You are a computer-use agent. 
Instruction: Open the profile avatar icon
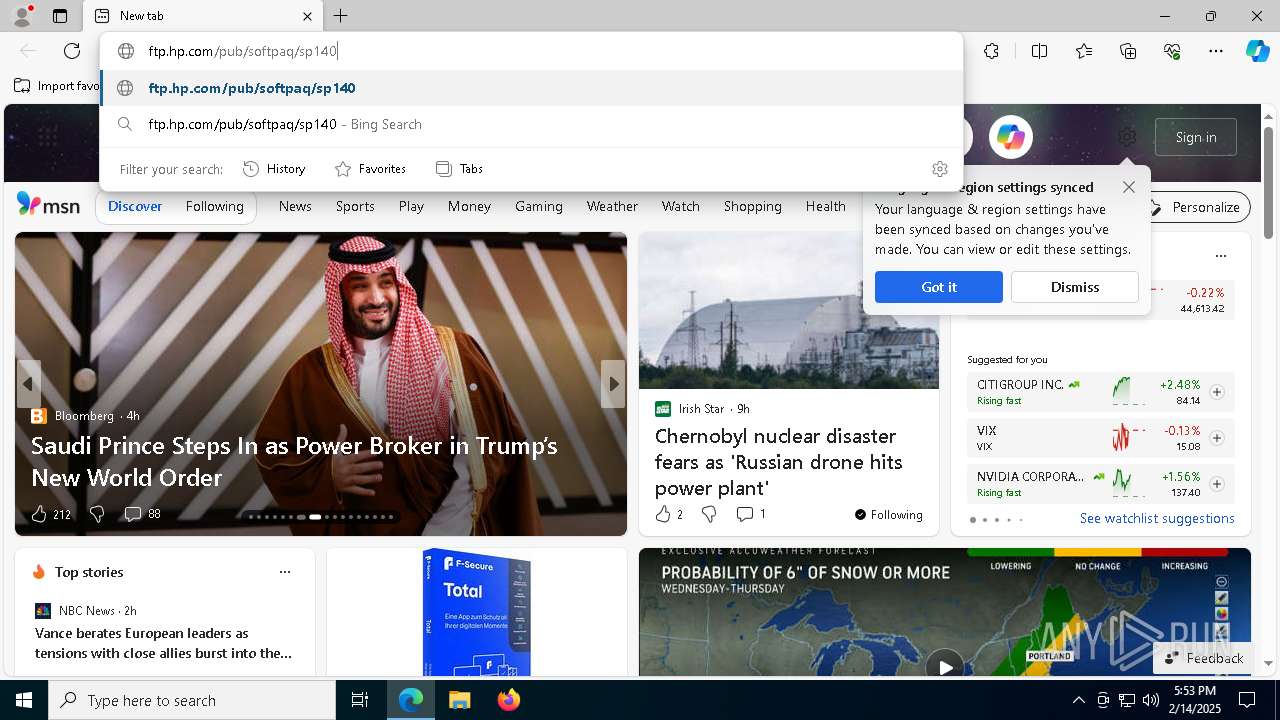(21, 16)
